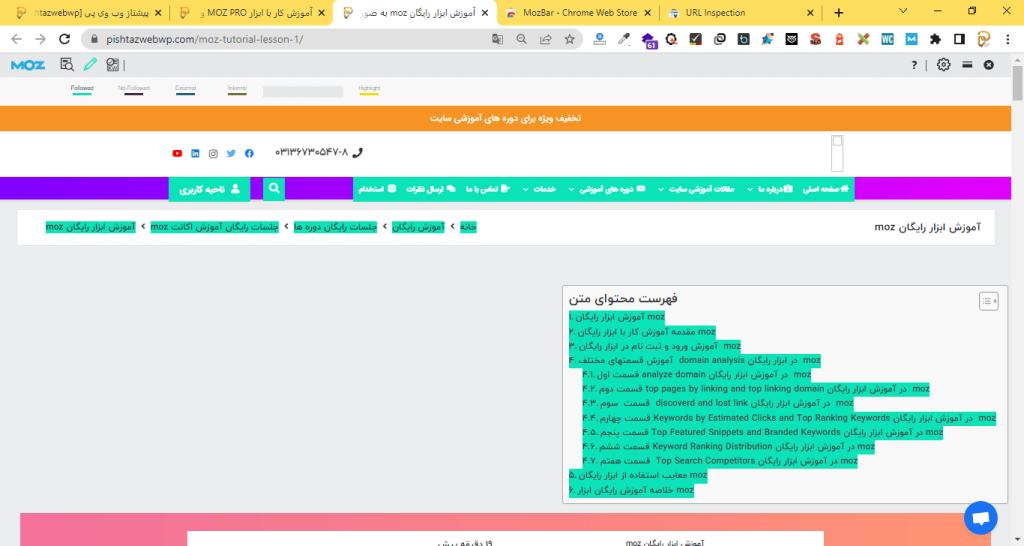
Task: Toggle External links highlighting
Action: (185, 89)
